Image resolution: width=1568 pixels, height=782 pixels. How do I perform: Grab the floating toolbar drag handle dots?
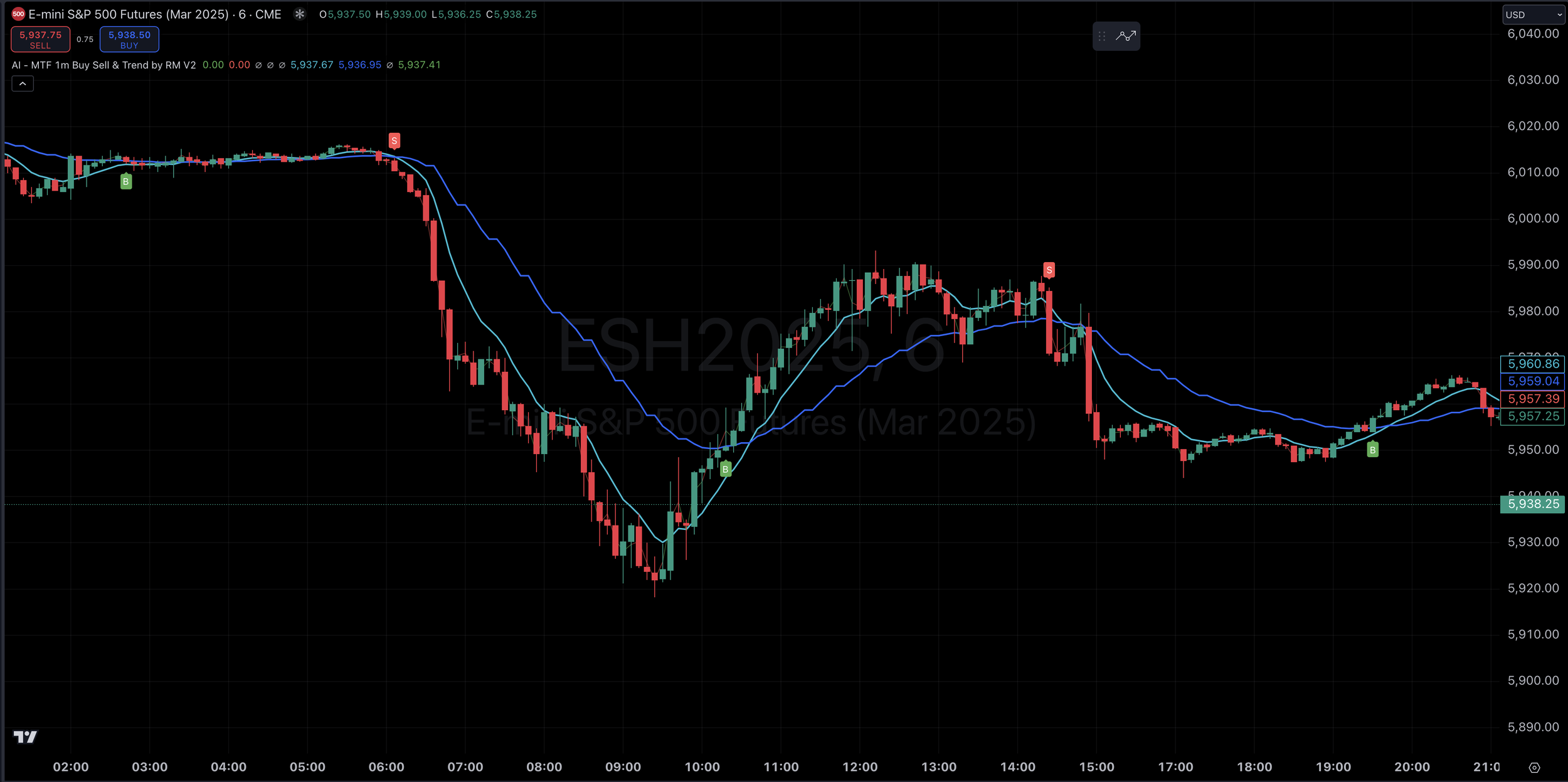pos(1102,36)
